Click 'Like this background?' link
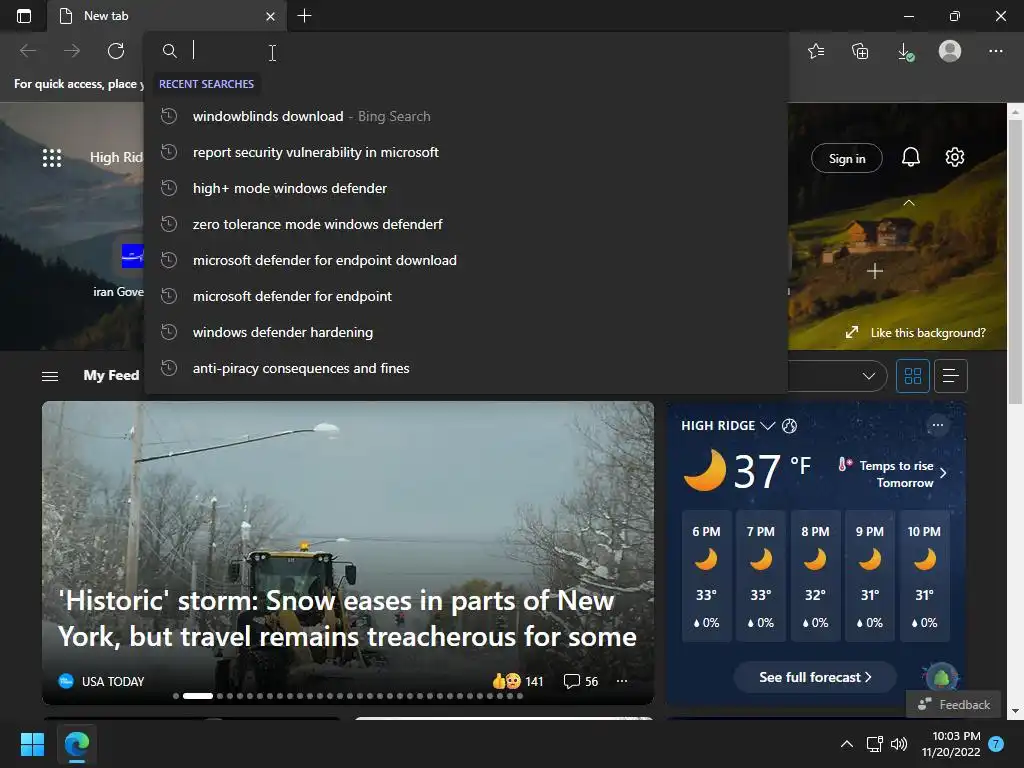 click(927, 332)
